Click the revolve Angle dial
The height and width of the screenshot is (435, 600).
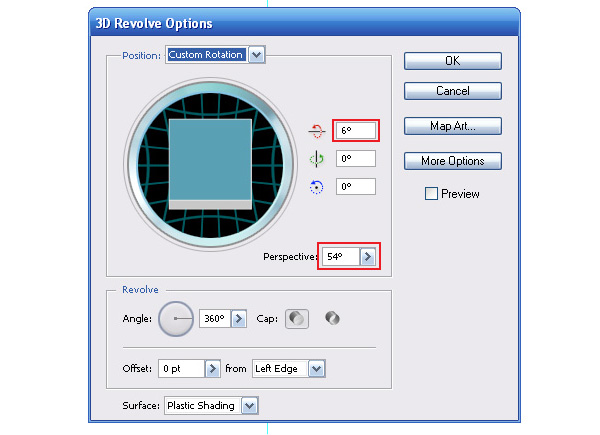pyautogui.click(x=176, y=319)
